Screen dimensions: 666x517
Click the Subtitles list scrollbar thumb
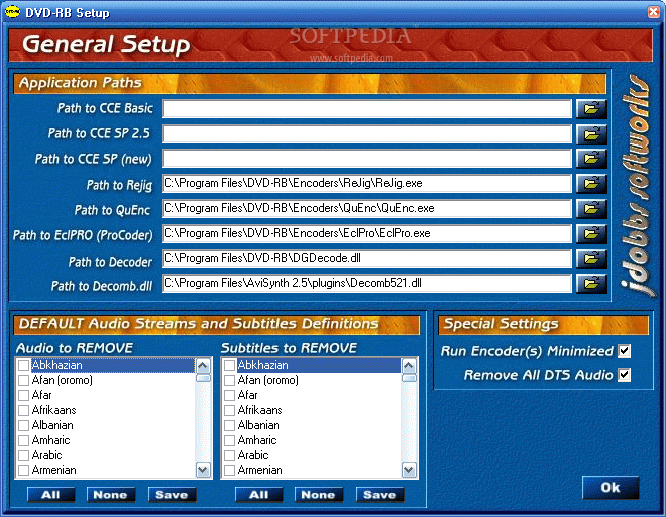tap(409, 378)
